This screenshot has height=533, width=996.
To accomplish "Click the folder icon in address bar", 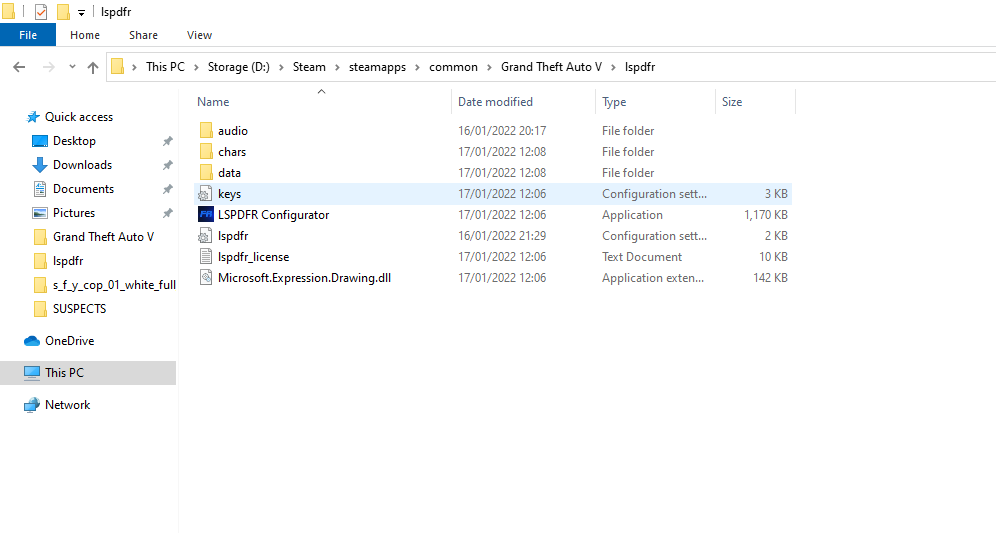I will 118,67.
